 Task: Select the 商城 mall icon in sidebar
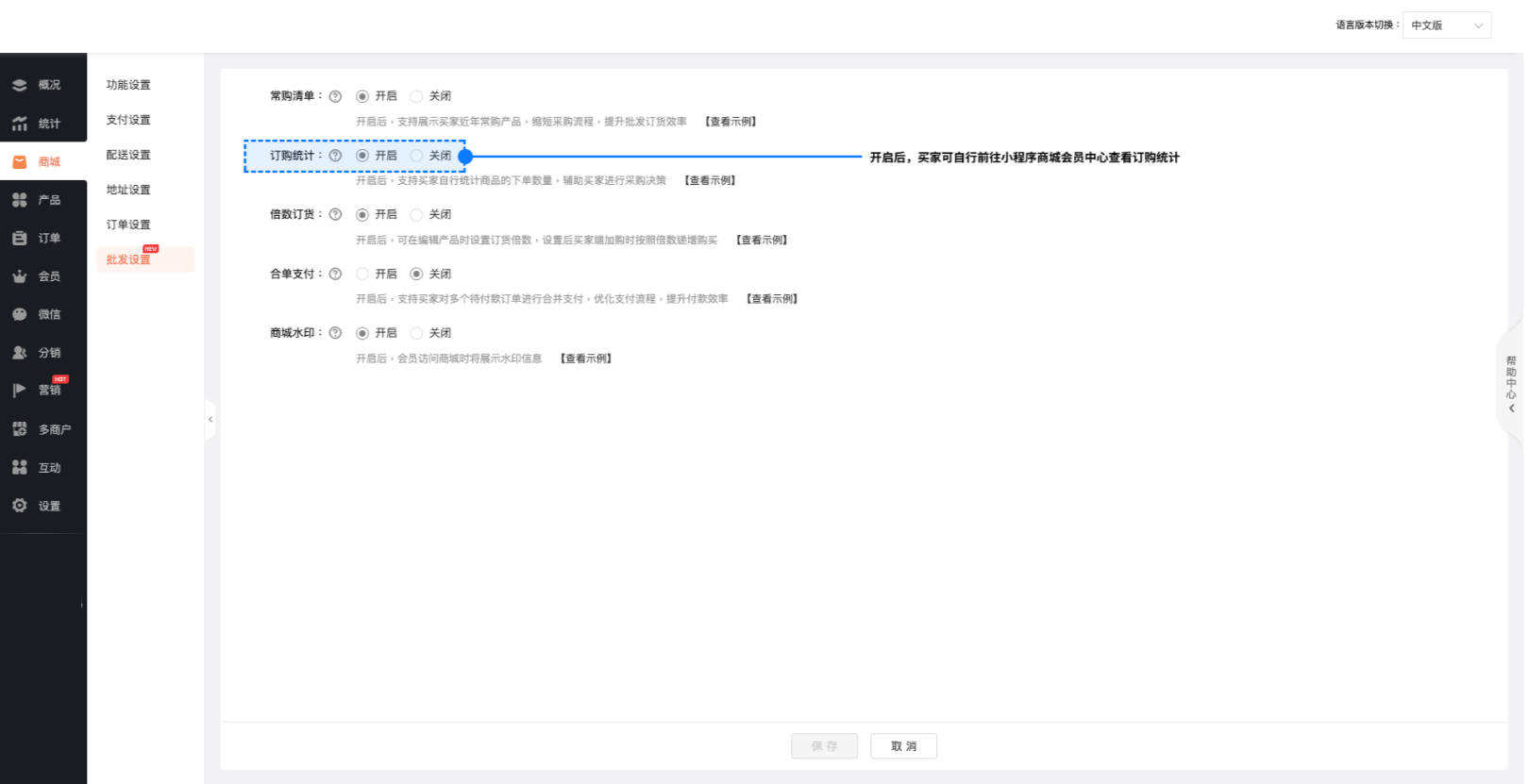(x=20, y=162)
